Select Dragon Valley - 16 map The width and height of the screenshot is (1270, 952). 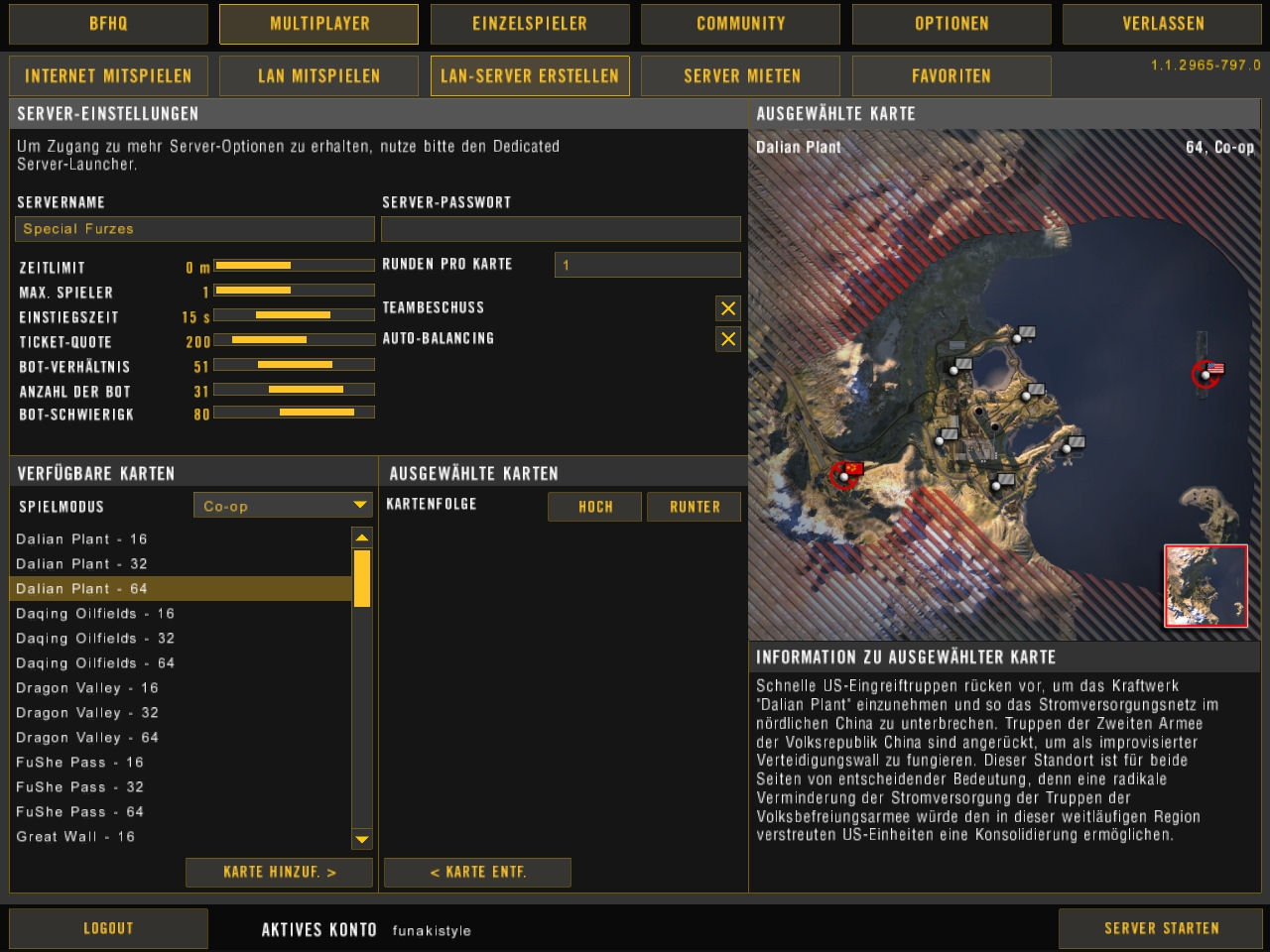tap(181, 688)
